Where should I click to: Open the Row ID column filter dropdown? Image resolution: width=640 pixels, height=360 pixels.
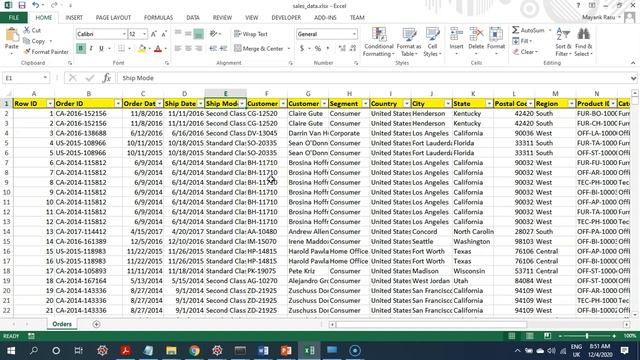point(50,104)
